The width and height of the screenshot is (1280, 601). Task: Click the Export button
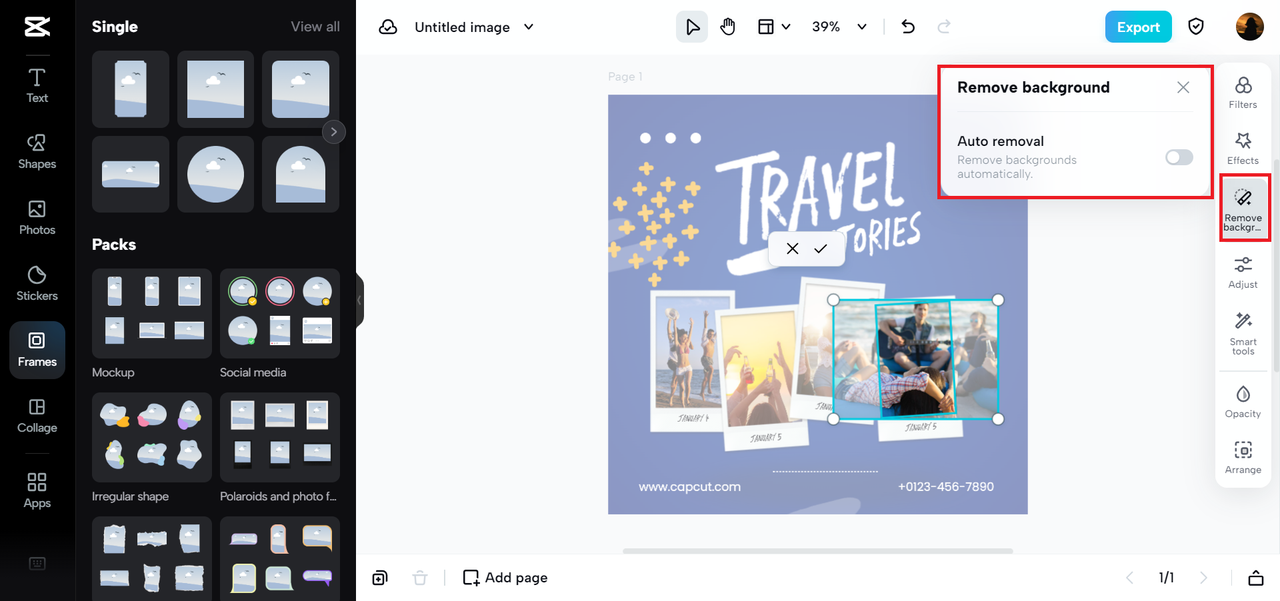click(x=1138, y=27)
